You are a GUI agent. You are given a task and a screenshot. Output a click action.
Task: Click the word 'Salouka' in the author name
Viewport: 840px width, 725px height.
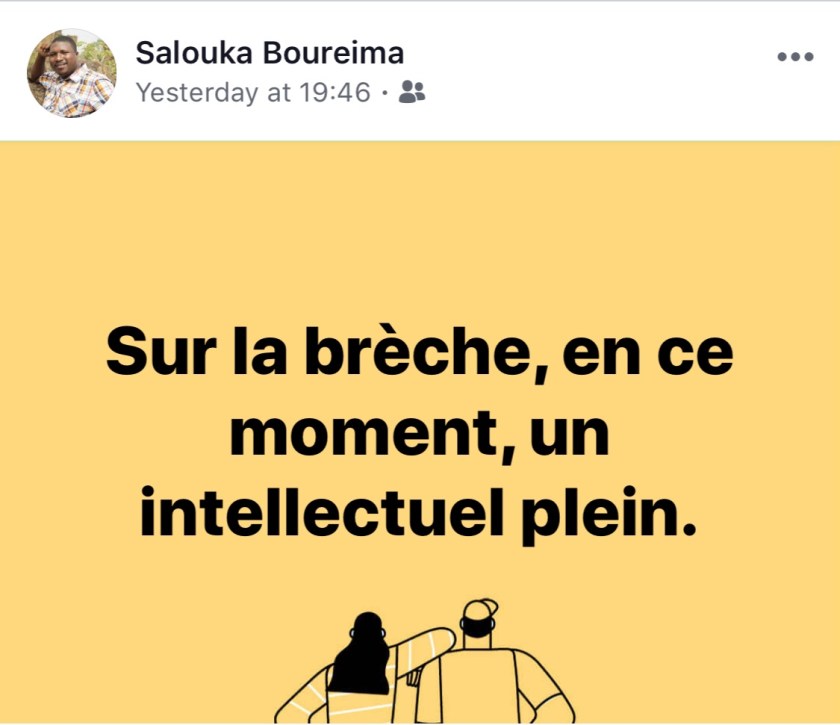194,53
